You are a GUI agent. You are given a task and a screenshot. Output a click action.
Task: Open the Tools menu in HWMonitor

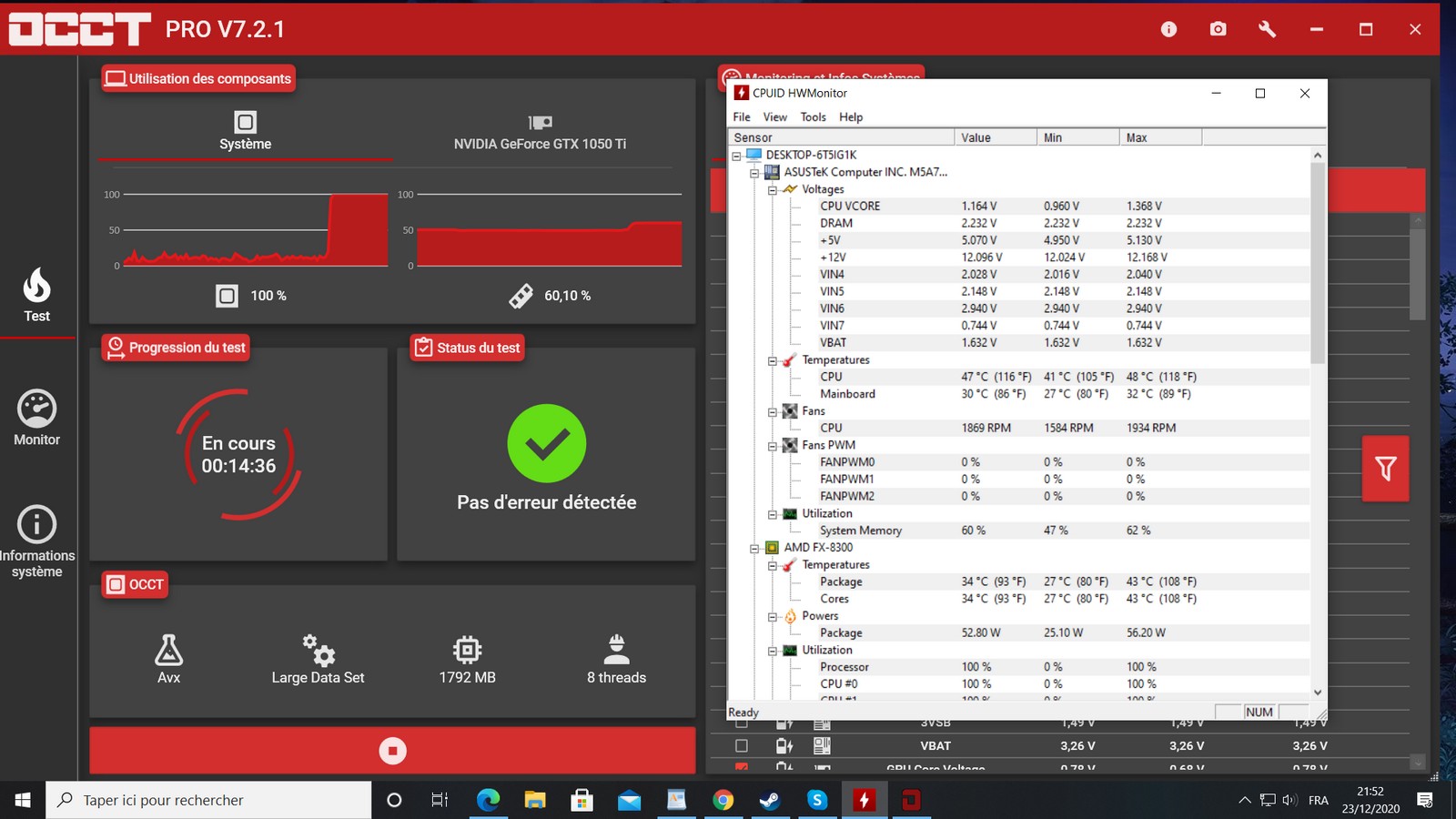pyautogui.click(x=813, y=117)
